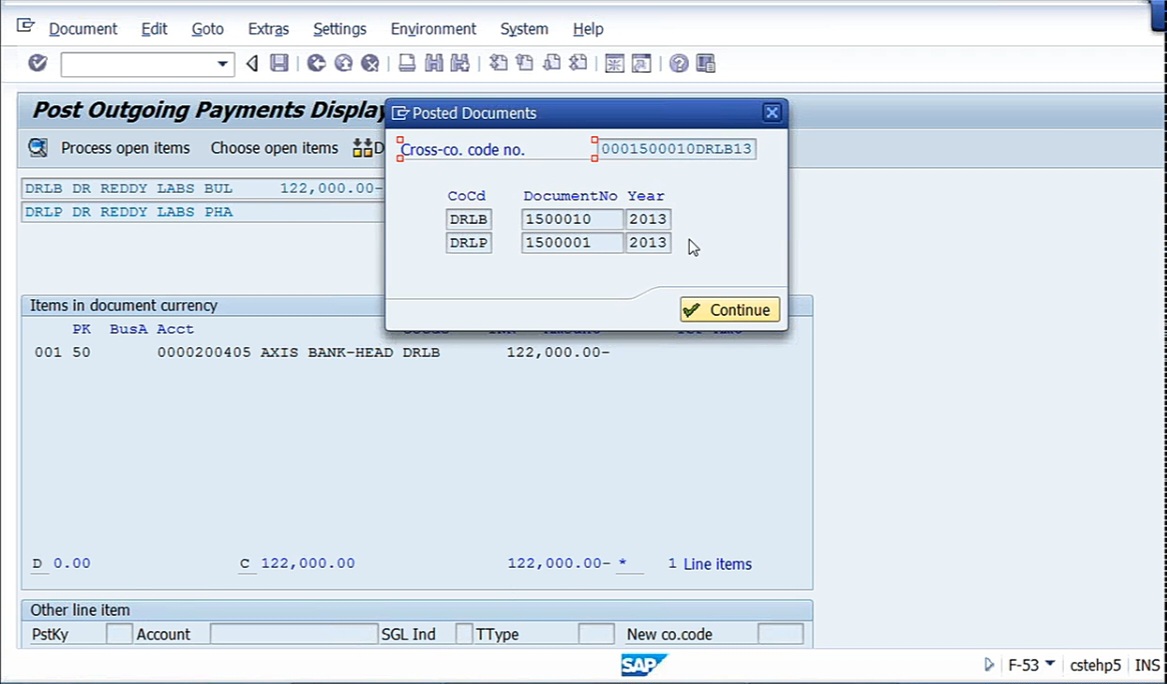Open the System menu

524,29
